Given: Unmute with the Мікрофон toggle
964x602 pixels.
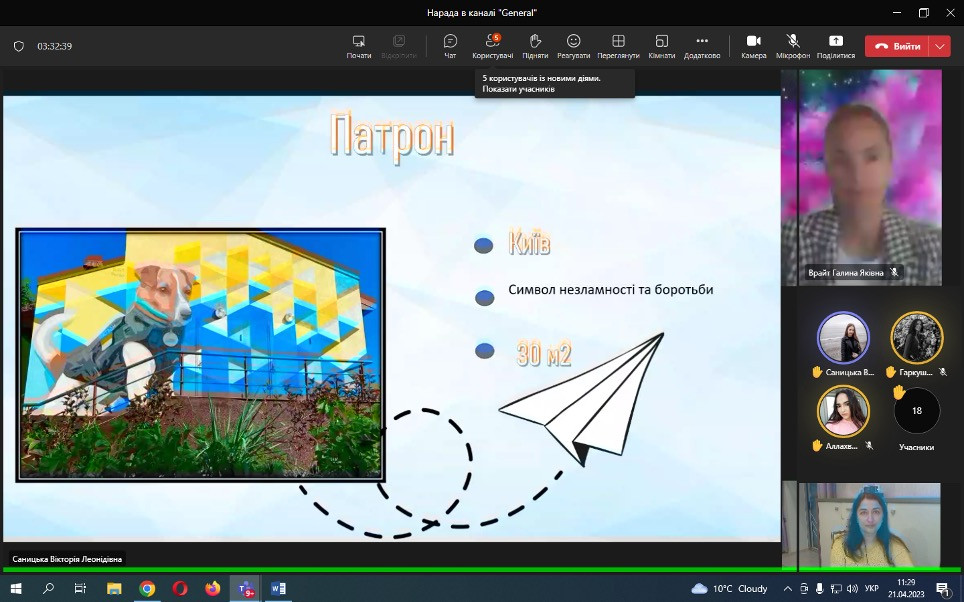Looking at the screenshot, I should tap(792, 45).
